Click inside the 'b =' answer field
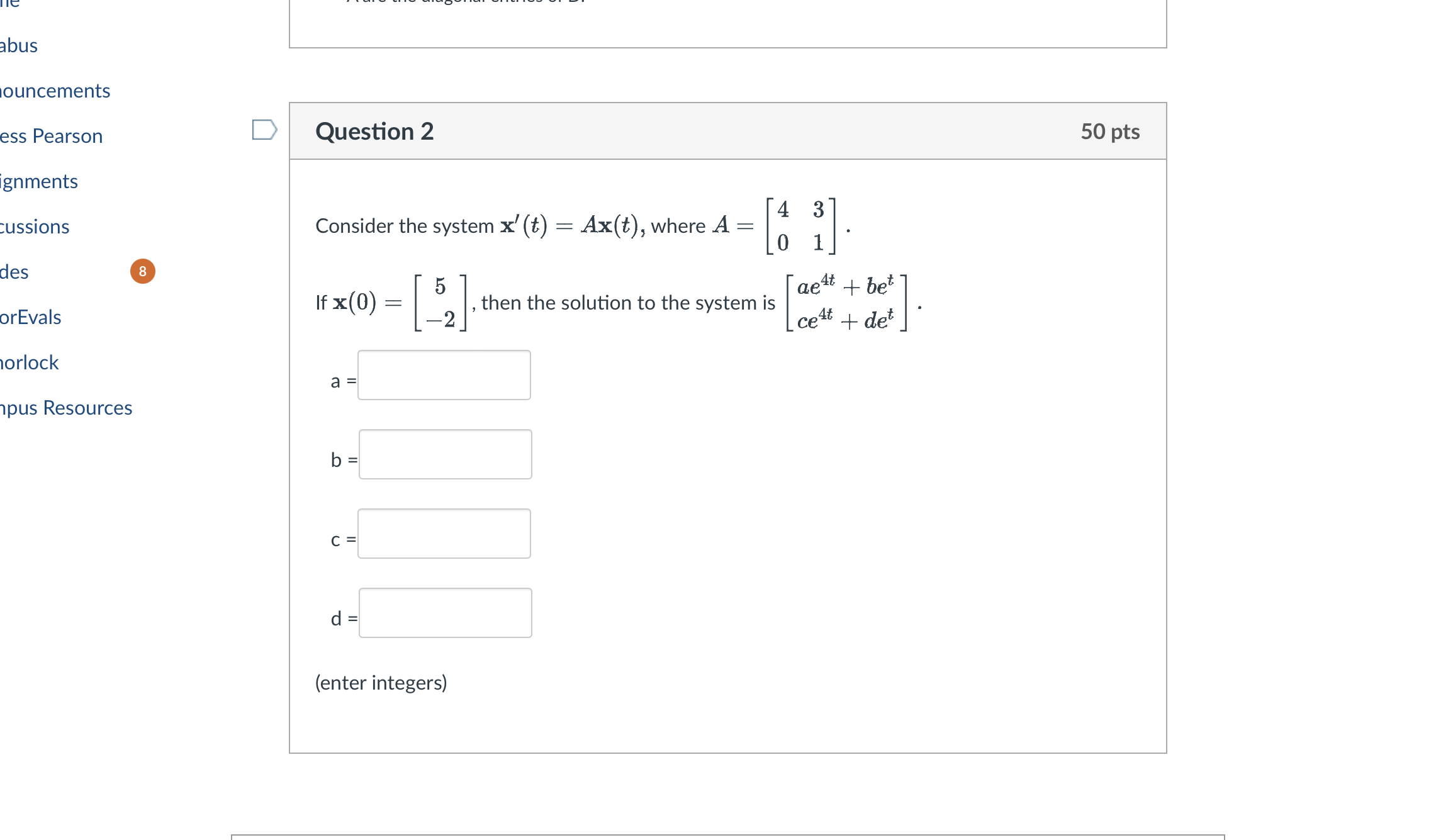The height and width of the screenshot is (840, 1453). [x=444, y=454]
